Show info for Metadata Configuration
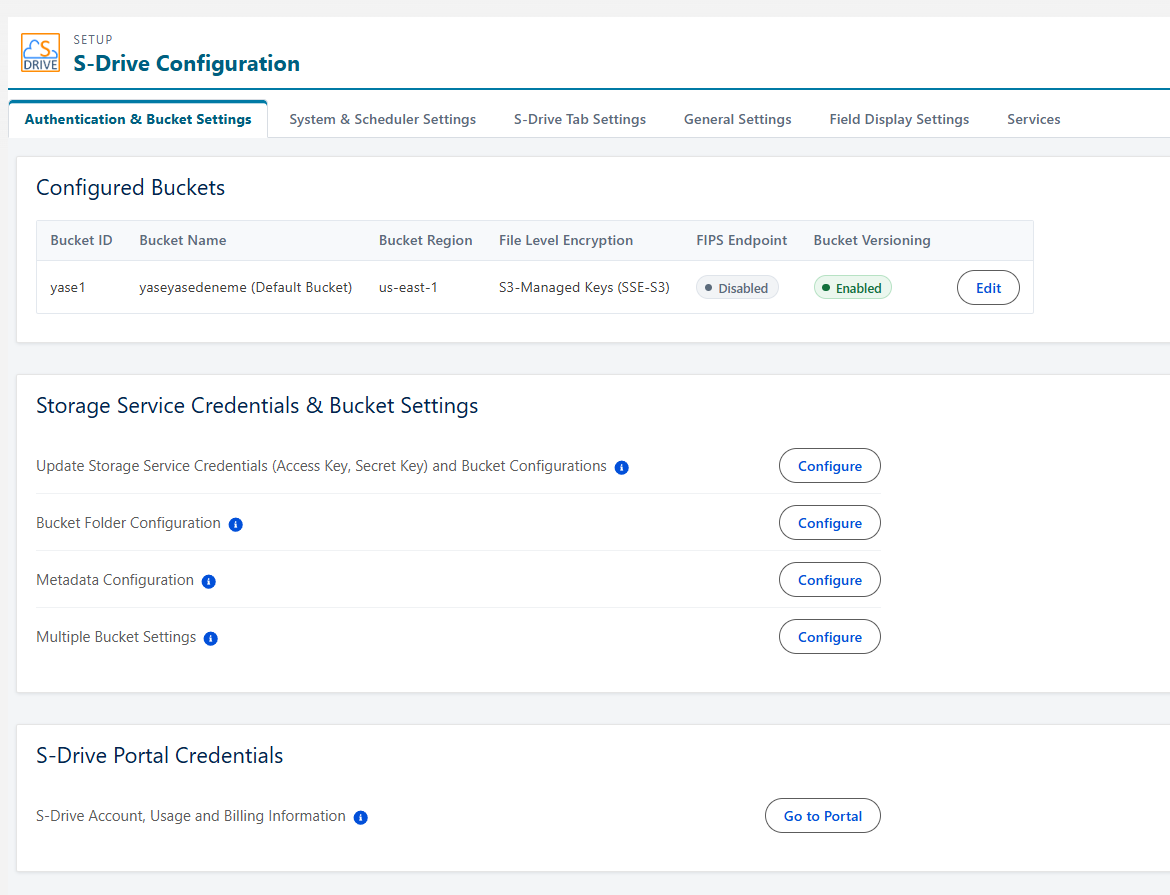The width and height of the screenshot is (1170, 895). (209, 581)
